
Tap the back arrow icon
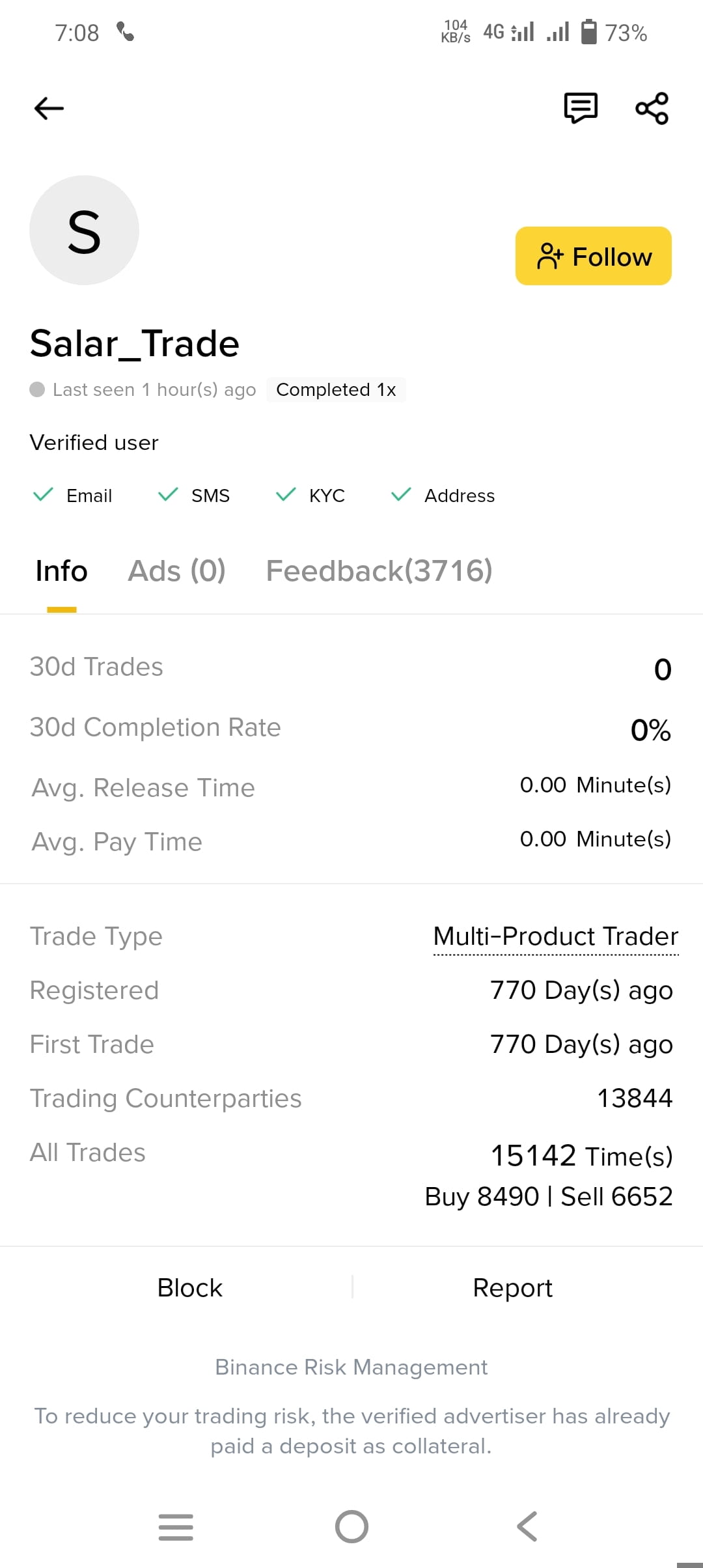(x=49, y=108)
